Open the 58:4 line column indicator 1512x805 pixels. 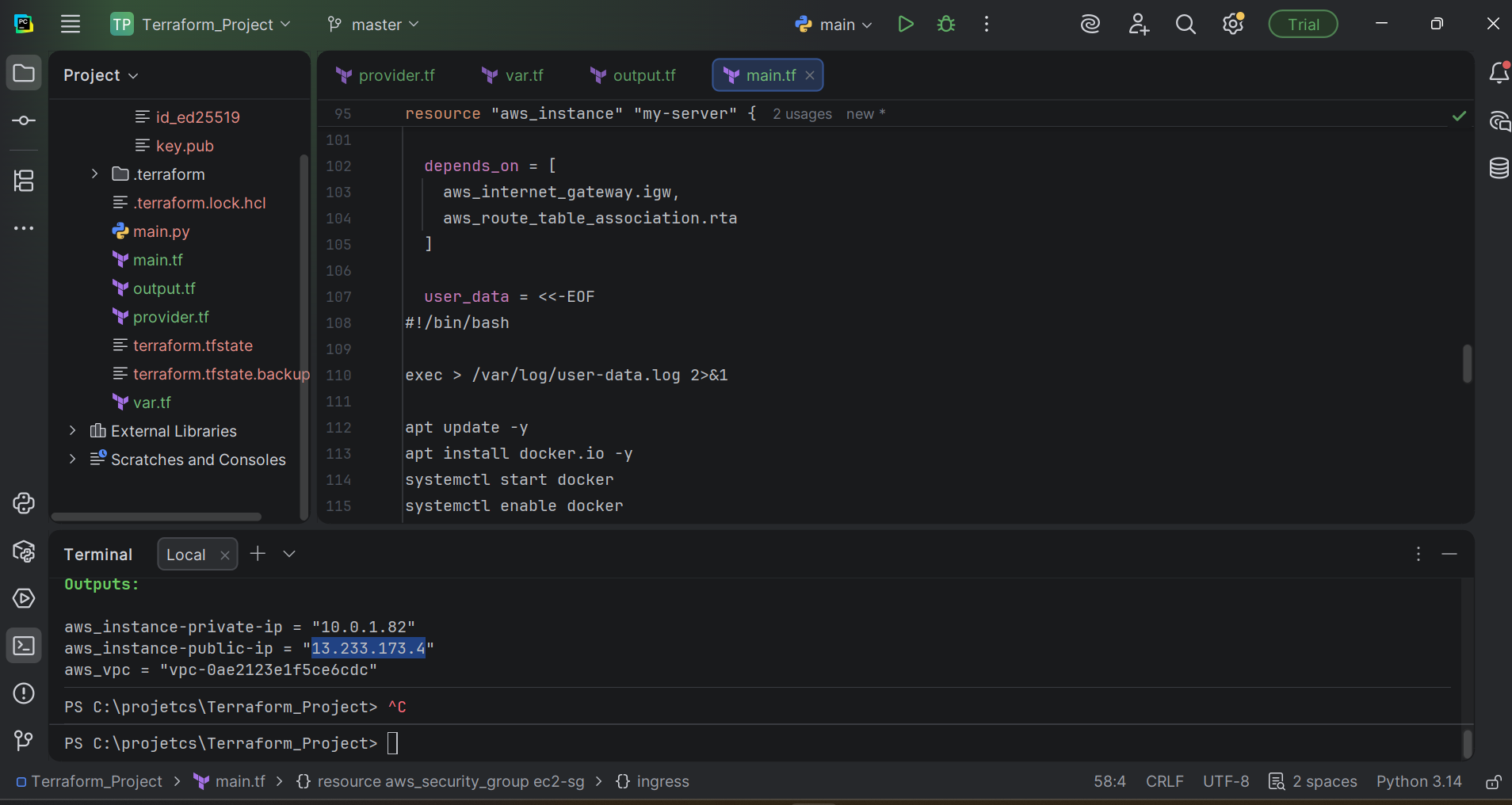(1109, 782)
